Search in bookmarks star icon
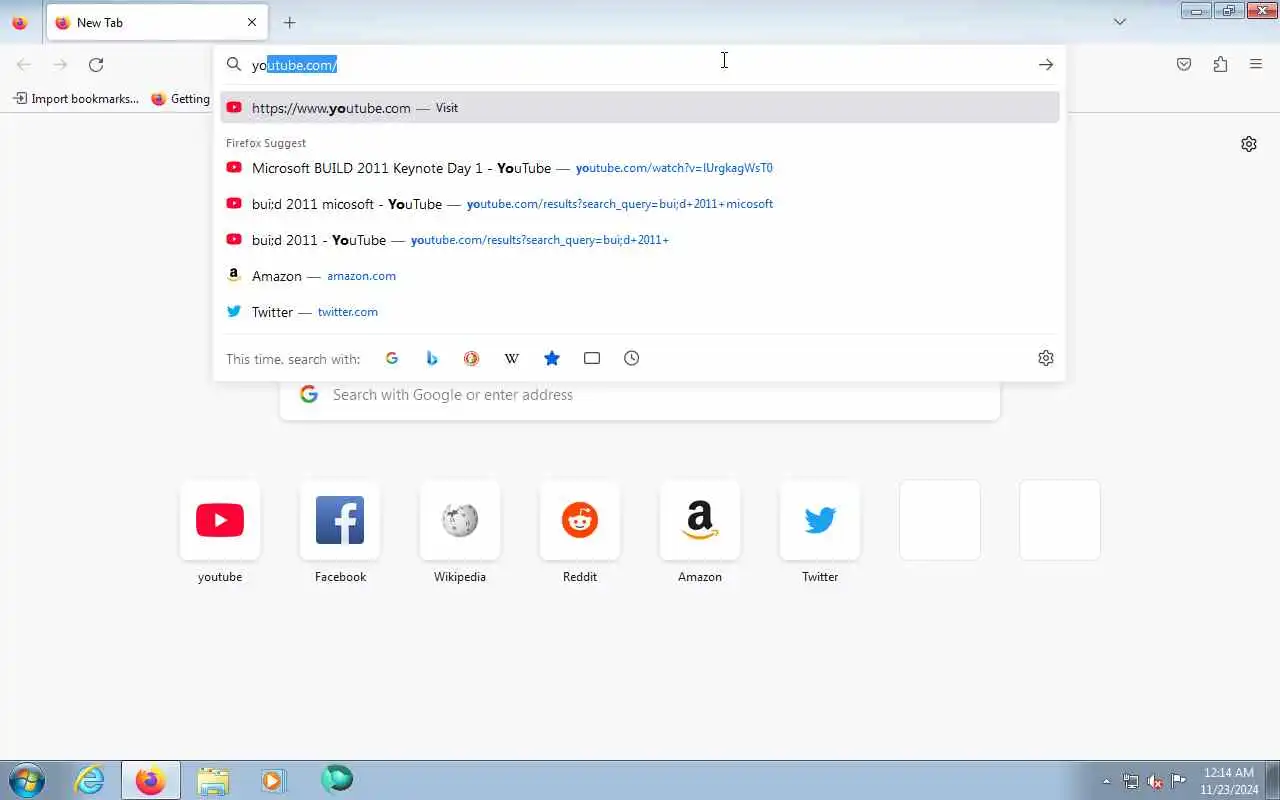This screenshot has height=800, width=1280. (552, 358)
